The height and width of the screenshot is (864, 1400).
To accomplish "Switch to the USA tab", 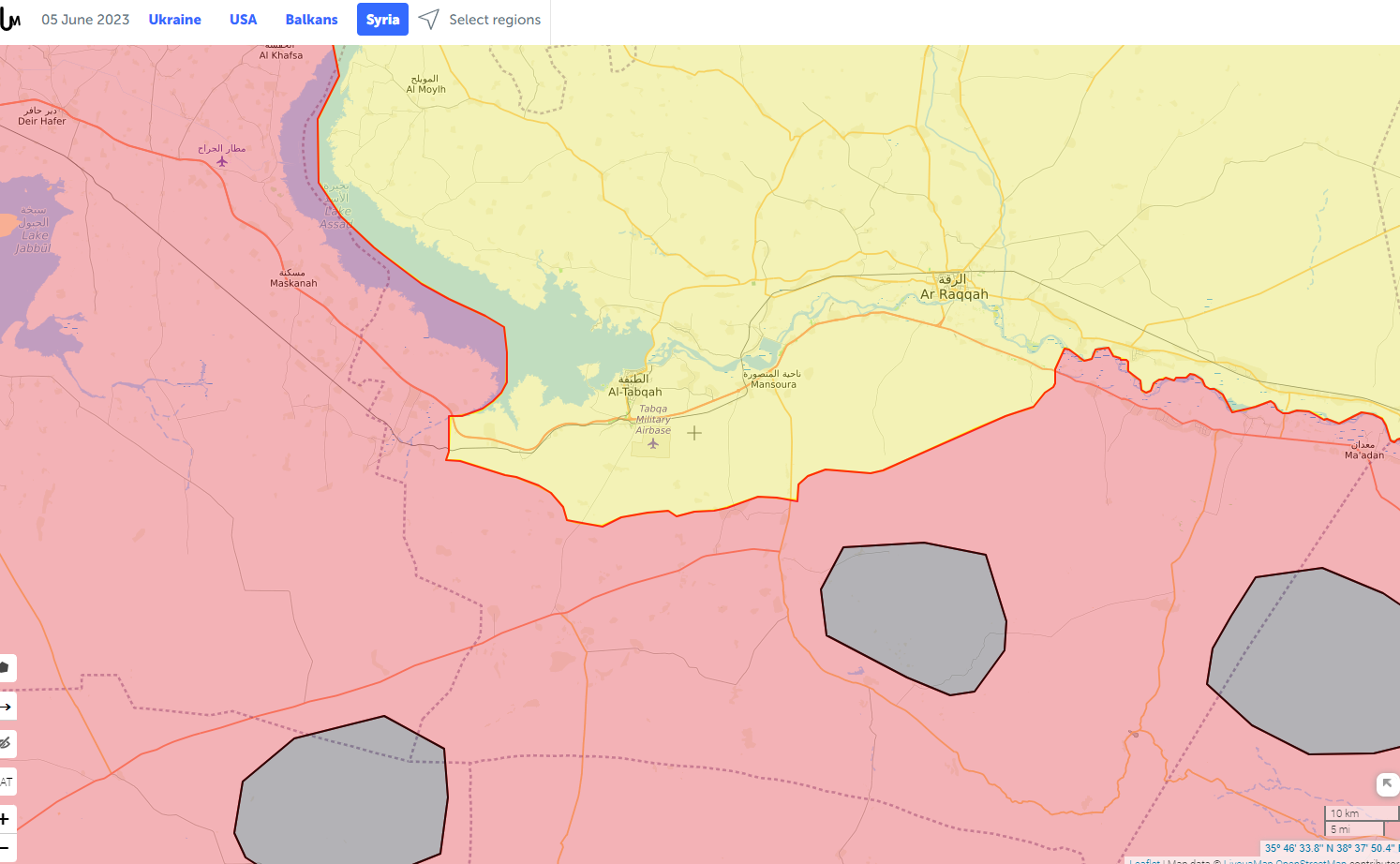I will click(x=243, y=20).
